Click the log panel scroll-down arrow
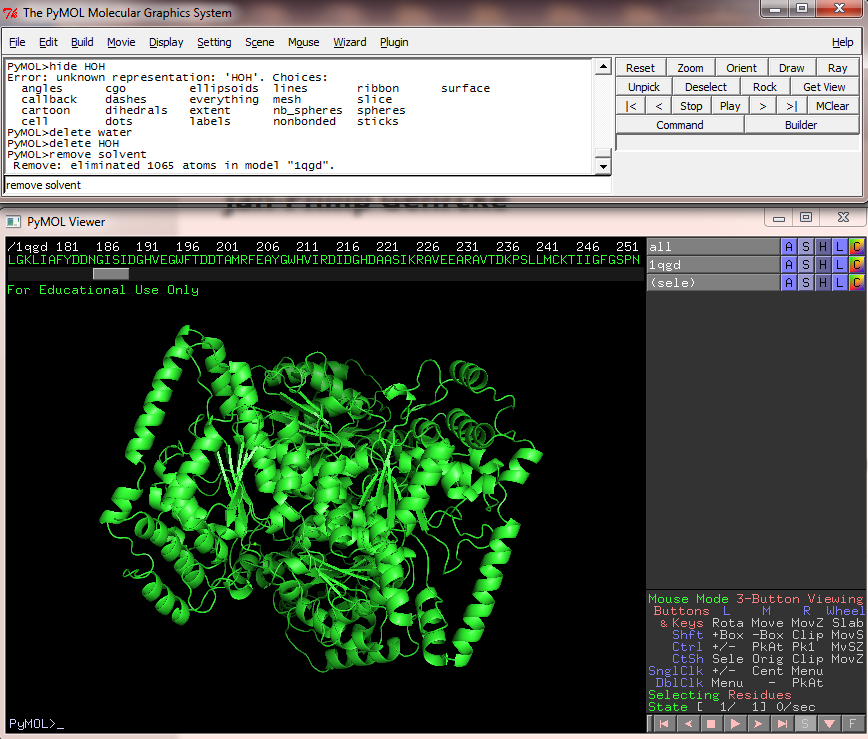 click(x=603, y=166)
